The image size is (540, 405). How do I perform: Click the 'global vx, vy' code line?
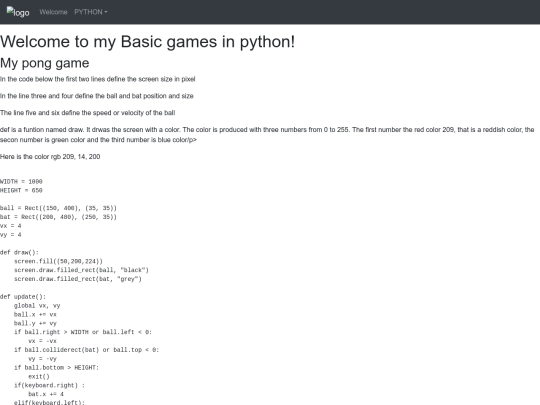pyautogui.click(x=37, y=306)
